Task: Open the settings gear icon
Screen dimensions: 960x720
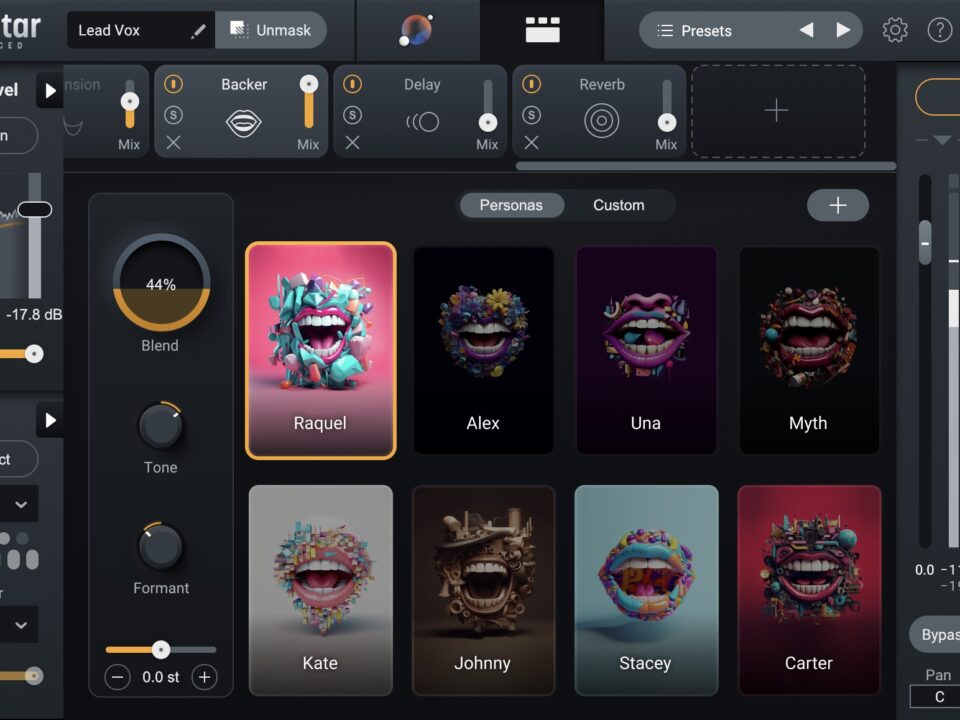Action: point(895,31)
